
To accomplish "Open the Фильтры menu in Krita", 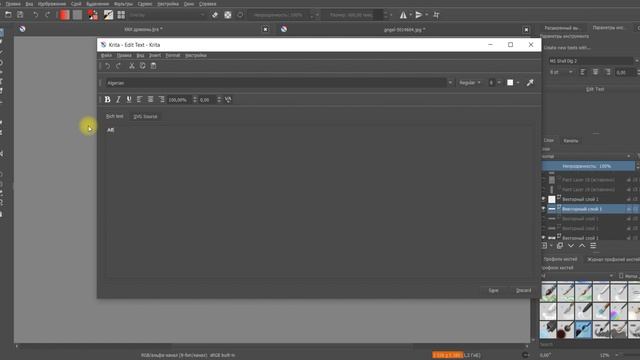I will pos(123,4).
